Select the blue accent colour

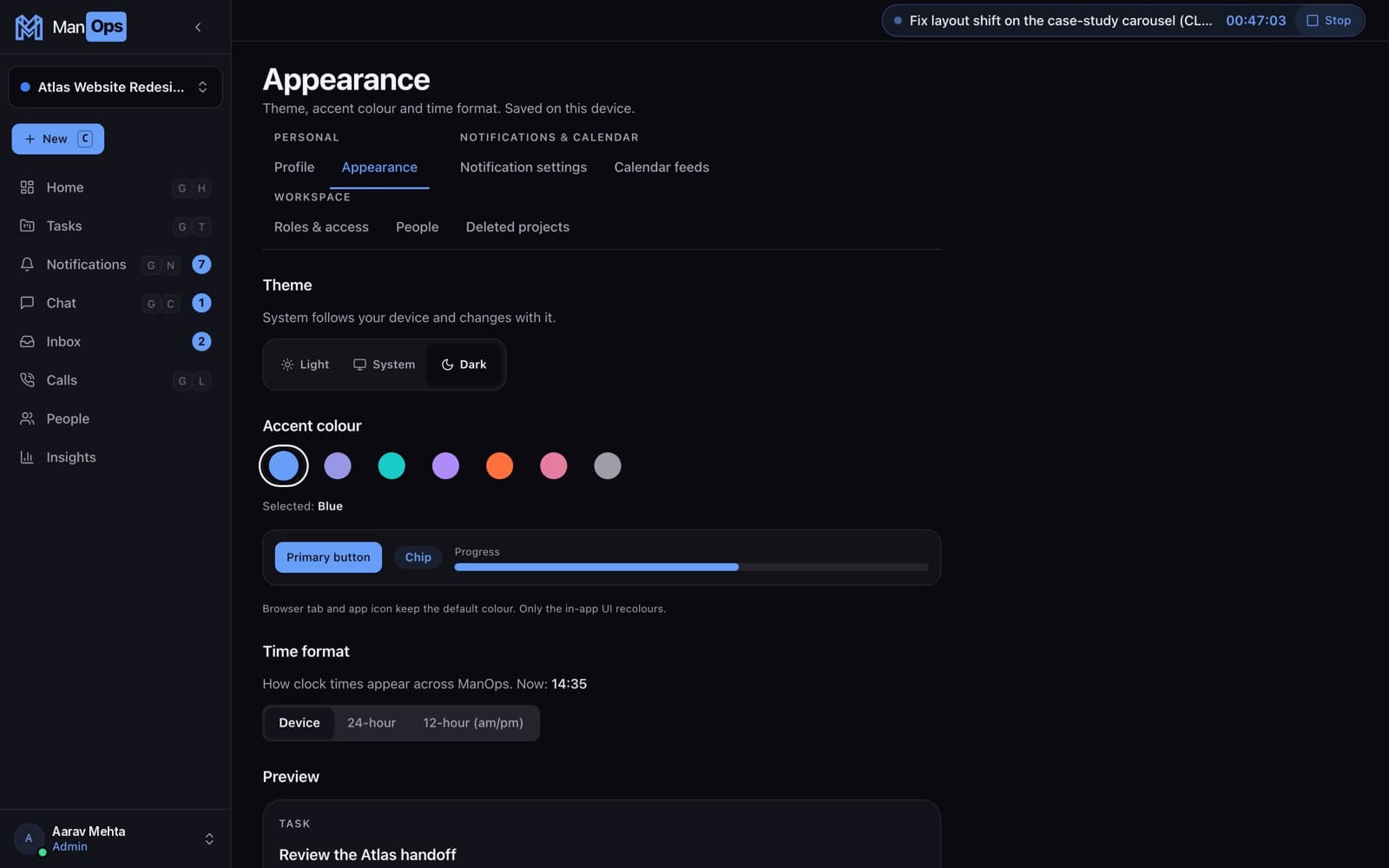[284, 466]
